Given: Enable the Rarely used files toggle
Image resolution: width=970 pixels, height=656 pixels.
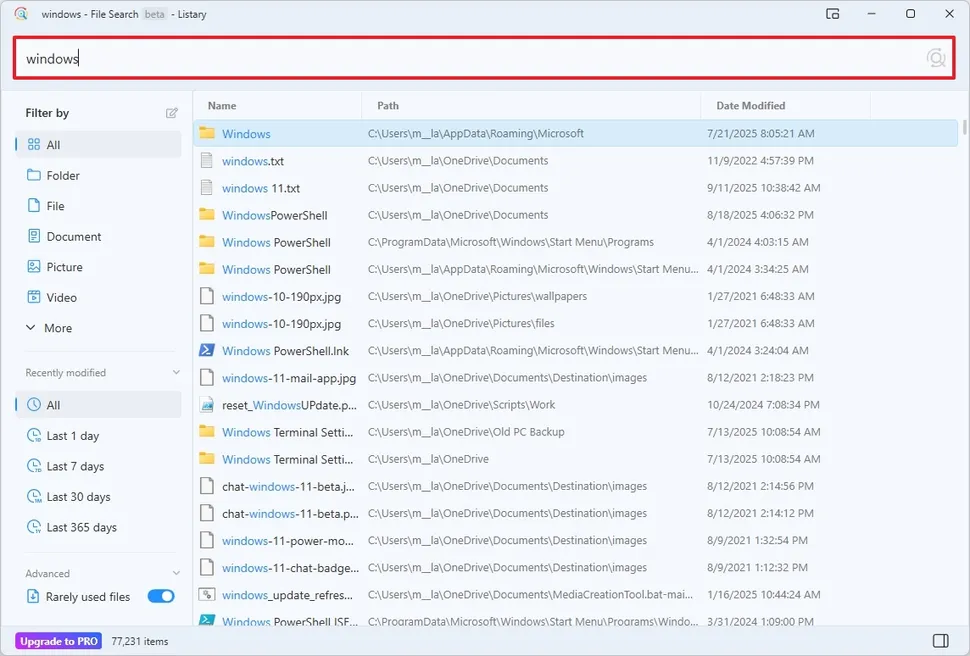Looking at the screenshot, I should 160,596.
